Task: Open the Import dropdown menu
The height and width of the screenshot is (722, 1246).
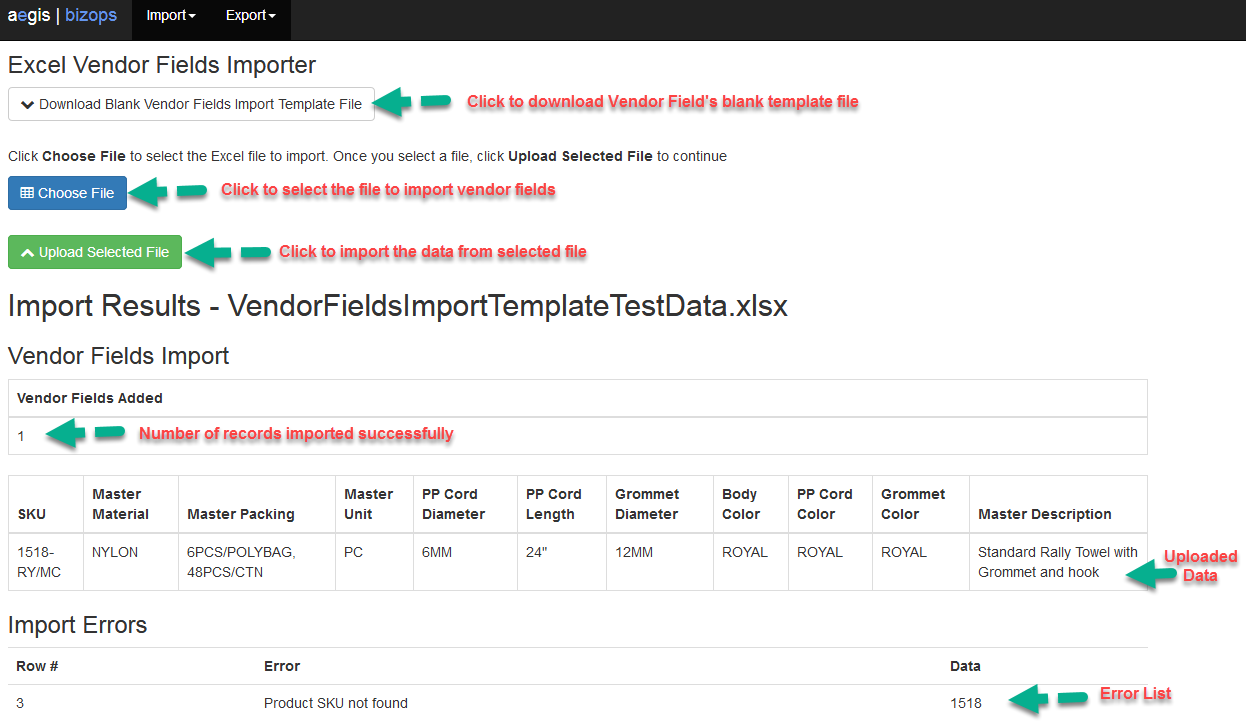Action: click(x=170, y=16)
